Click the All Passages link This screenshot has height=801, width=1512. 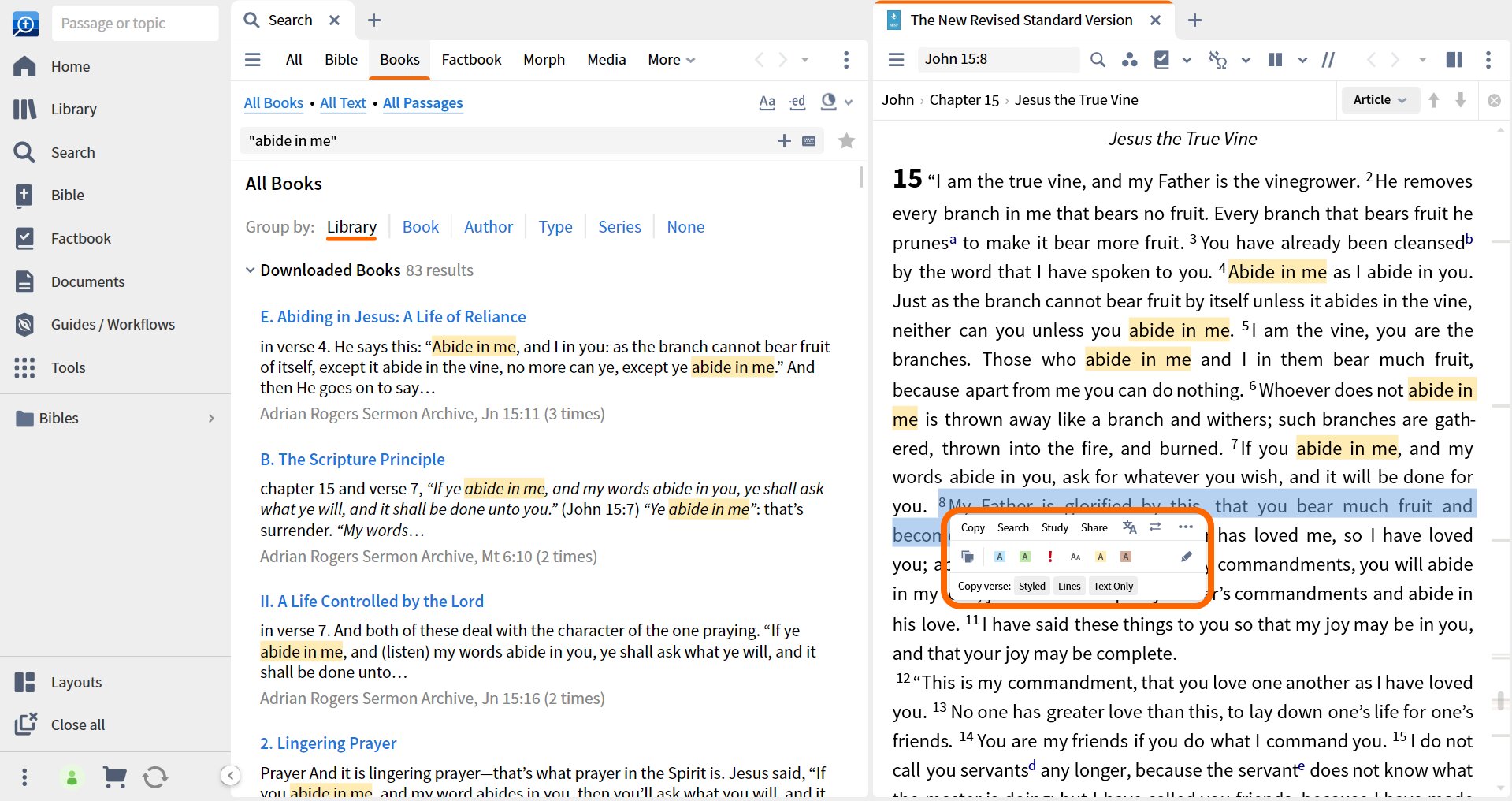click(423, 102)
